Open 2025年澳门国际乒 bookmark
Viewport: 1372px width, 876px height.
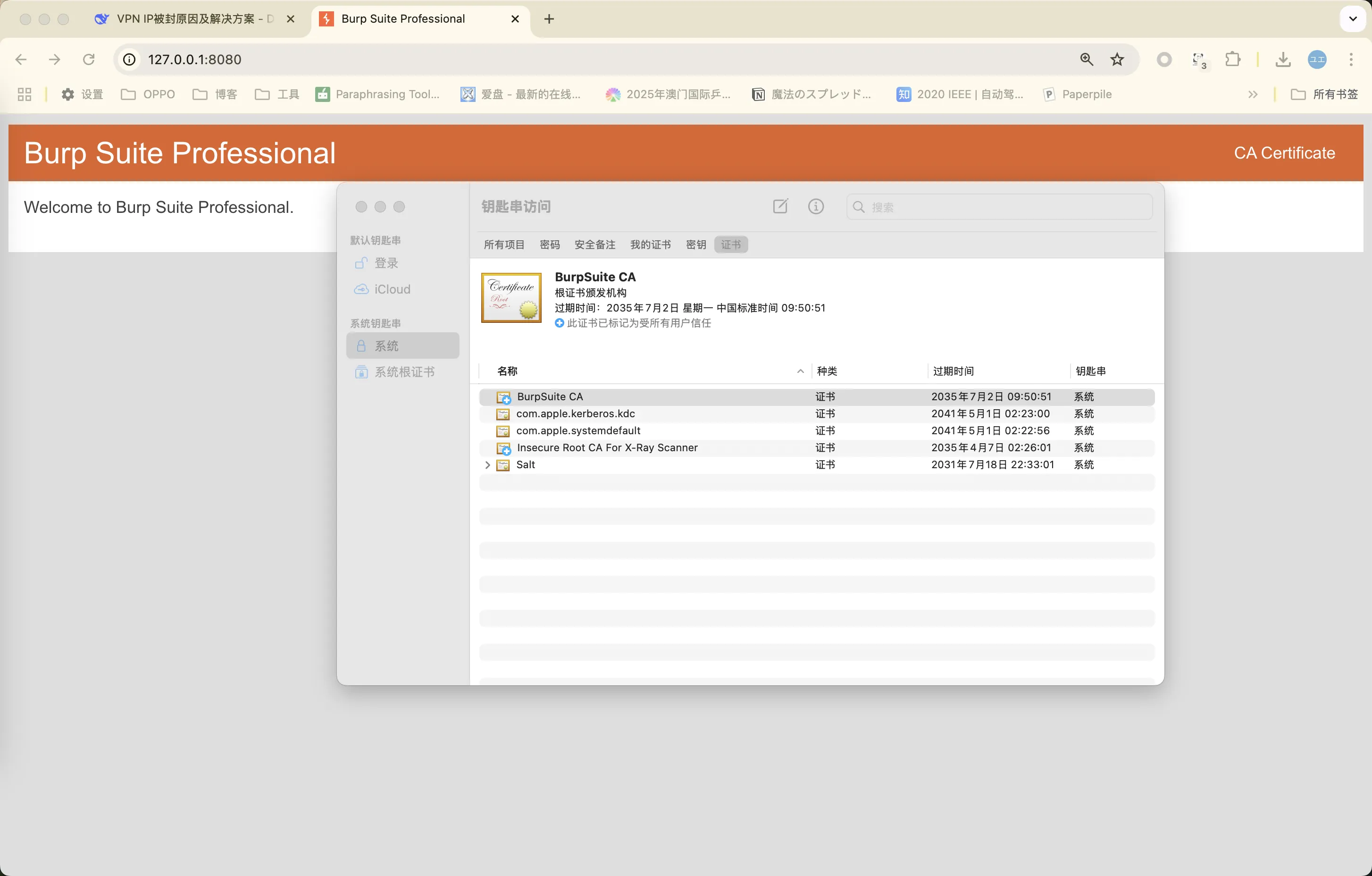(x=668, y=94)
